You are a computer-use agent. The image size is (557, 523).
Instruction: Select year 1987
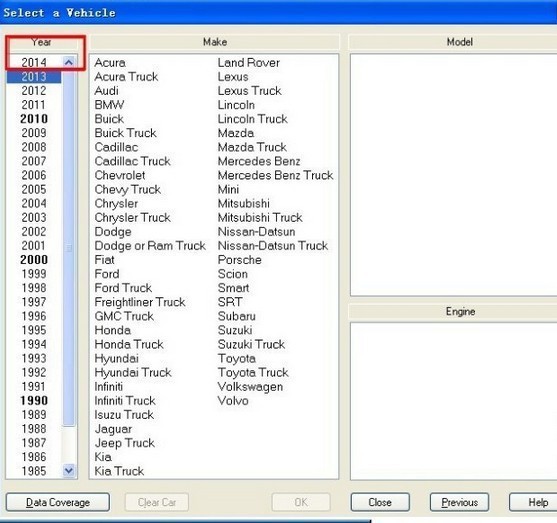coord(34,443)
